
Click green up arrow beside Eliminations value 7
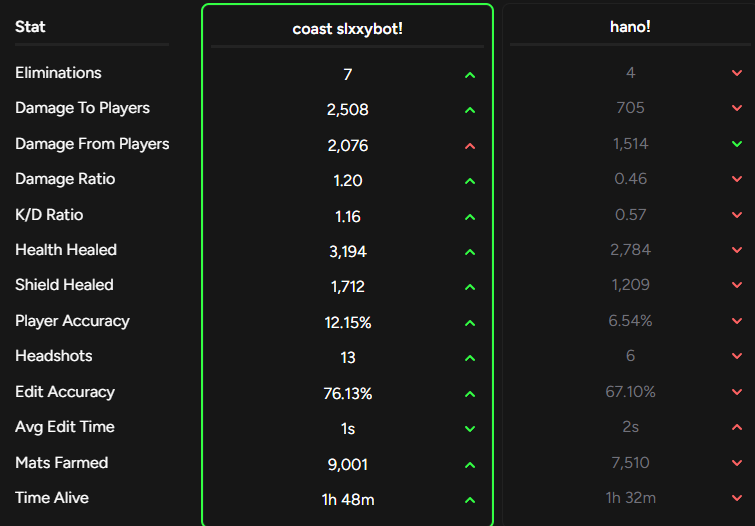[470, 75]
